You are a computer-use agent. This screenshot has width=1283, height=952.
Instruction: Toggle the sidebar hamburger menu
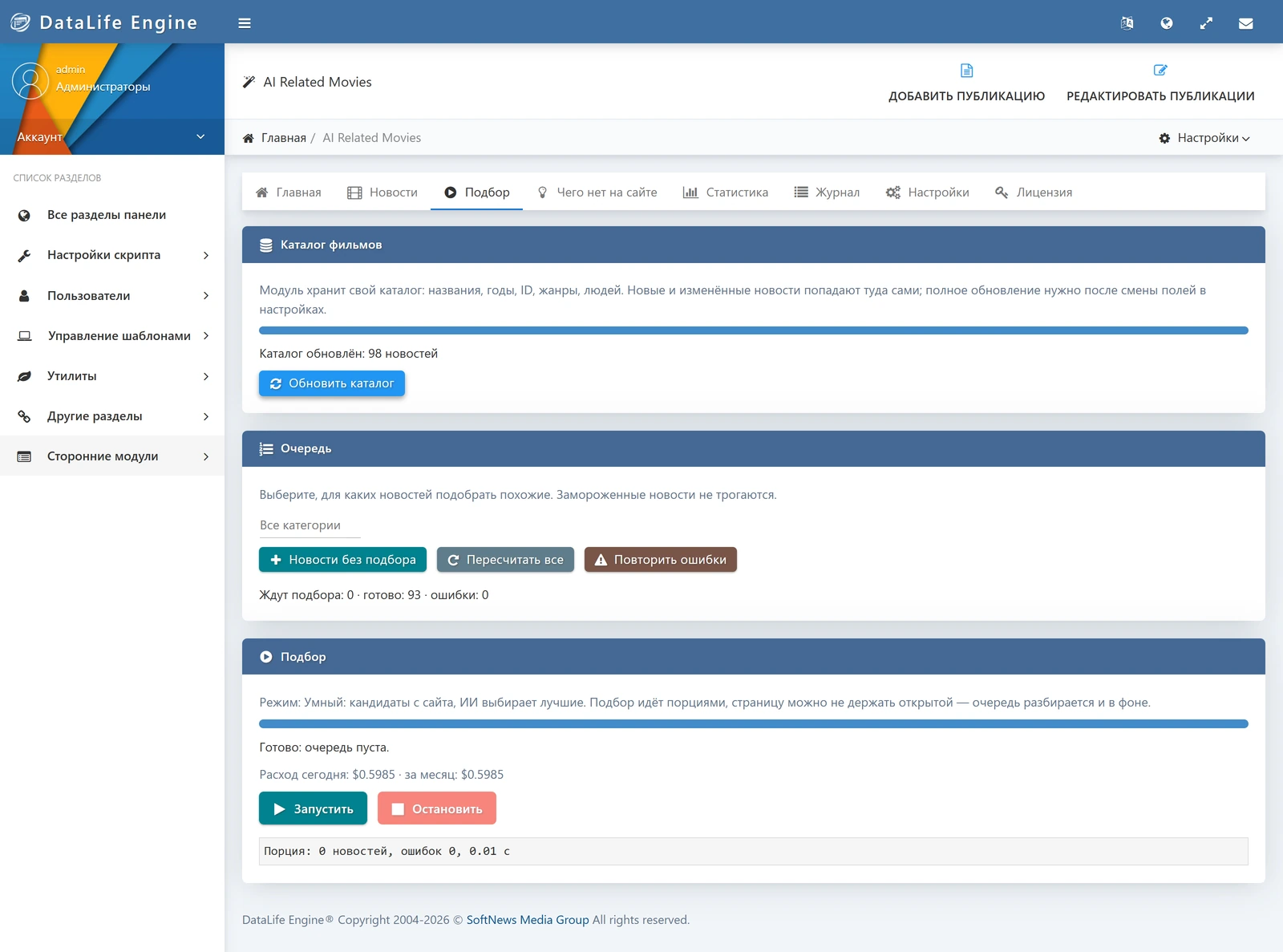click(245, 23)
